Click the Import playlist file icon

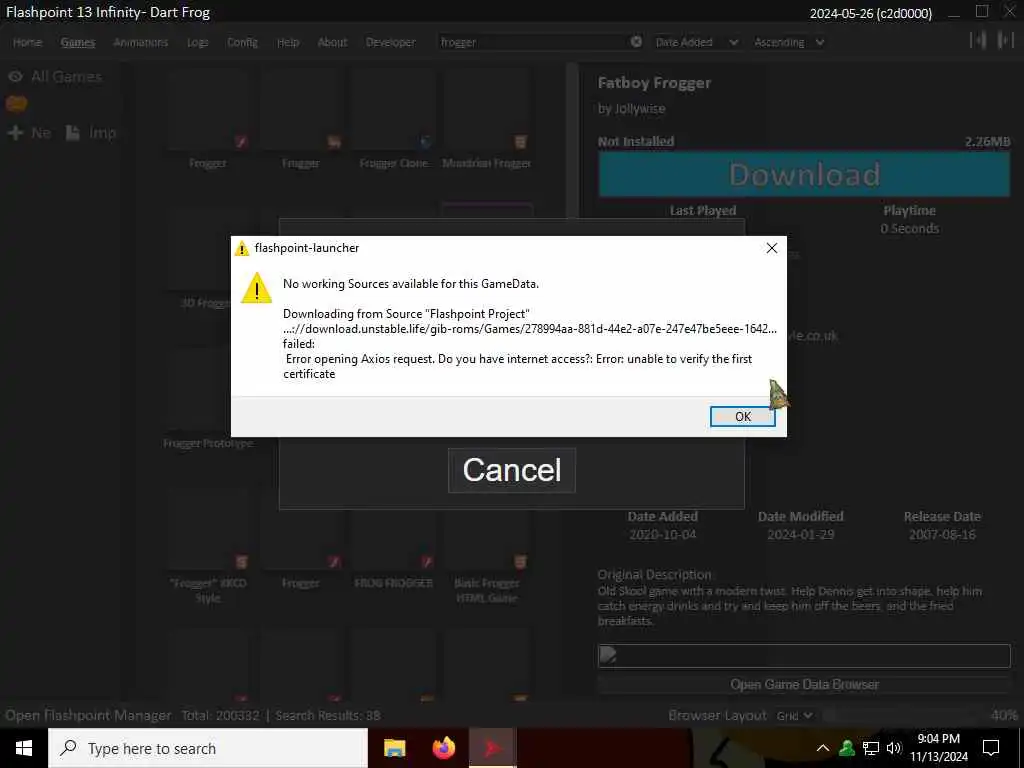pyautogui.click(x=72, y=133)
